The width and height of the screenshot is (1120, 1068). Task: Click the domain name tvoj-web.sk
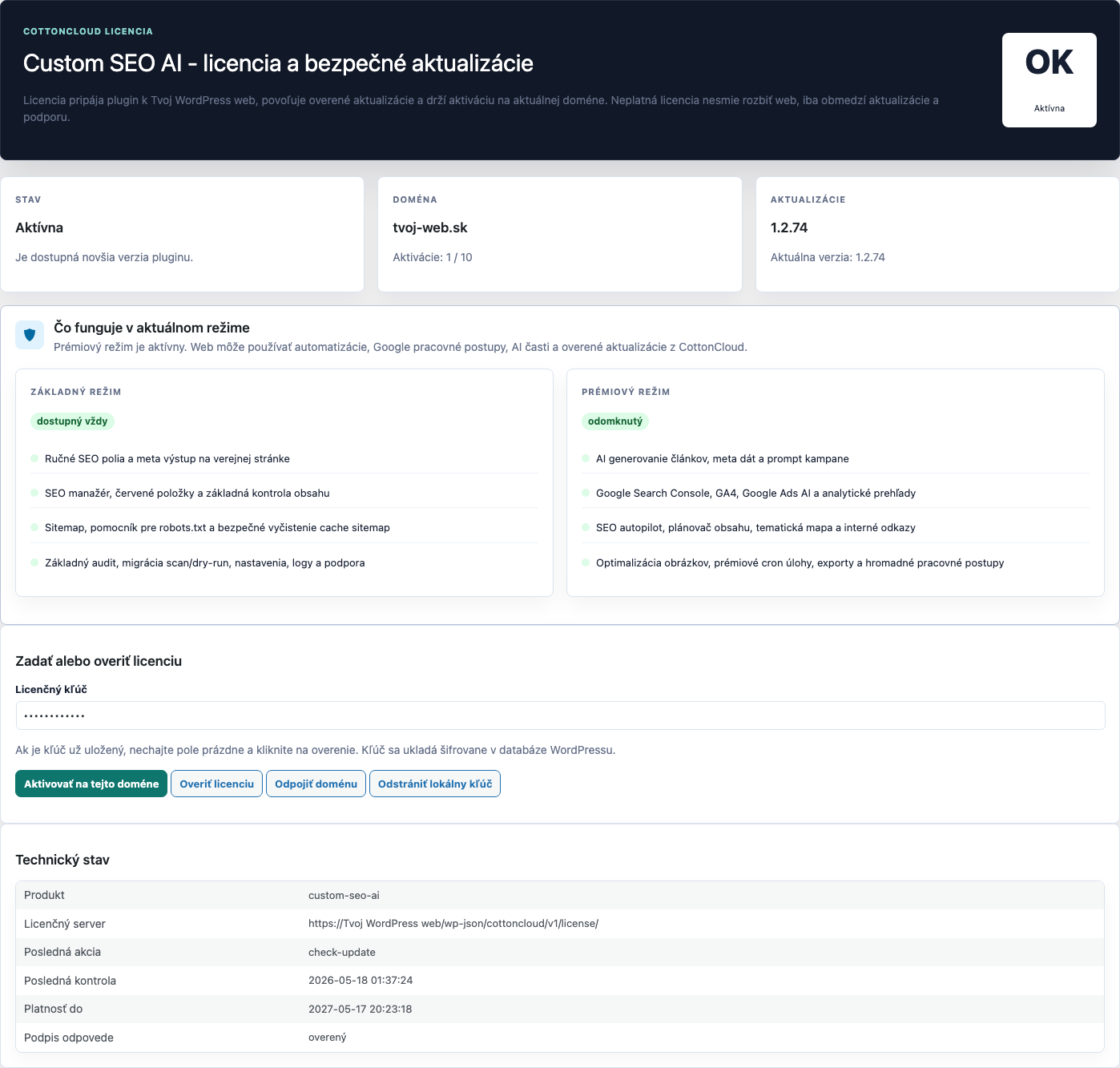tap(430, 228)
